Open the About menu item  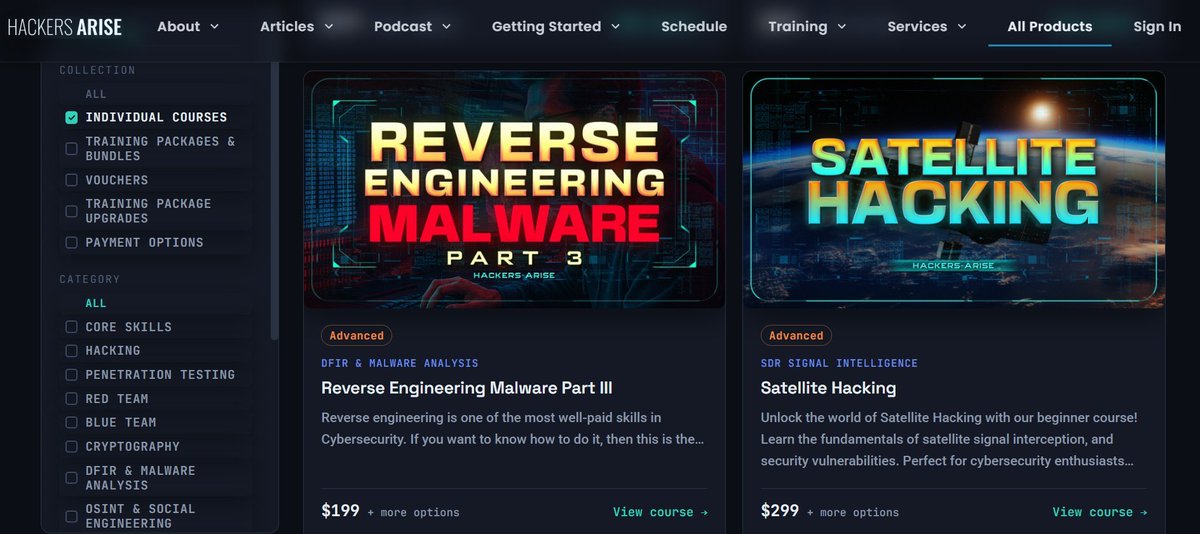click(x=179, y=27)
